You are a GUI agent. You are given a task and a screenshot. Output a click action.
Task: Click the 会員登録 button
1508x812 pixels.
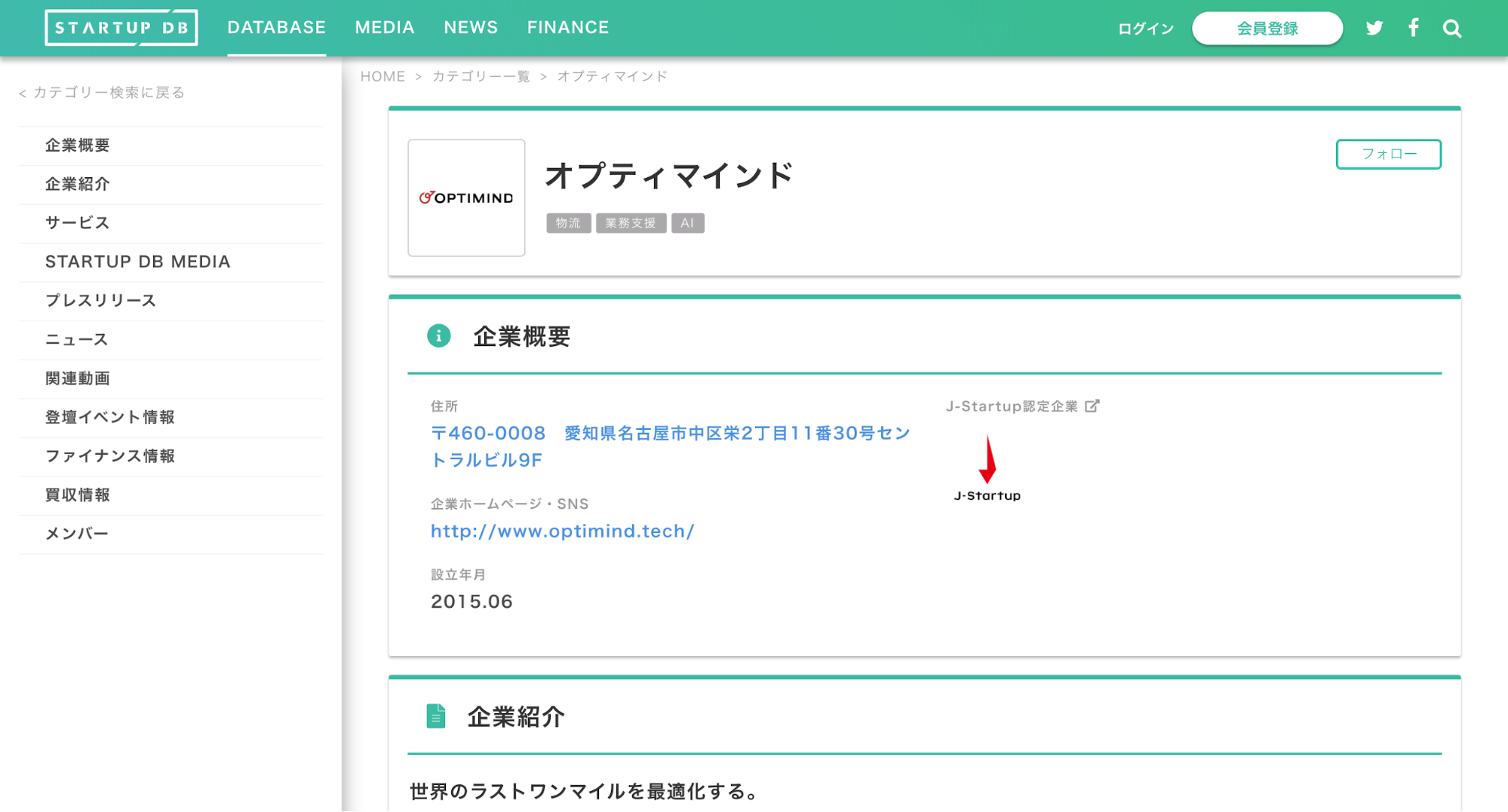tap(1267, 29)
